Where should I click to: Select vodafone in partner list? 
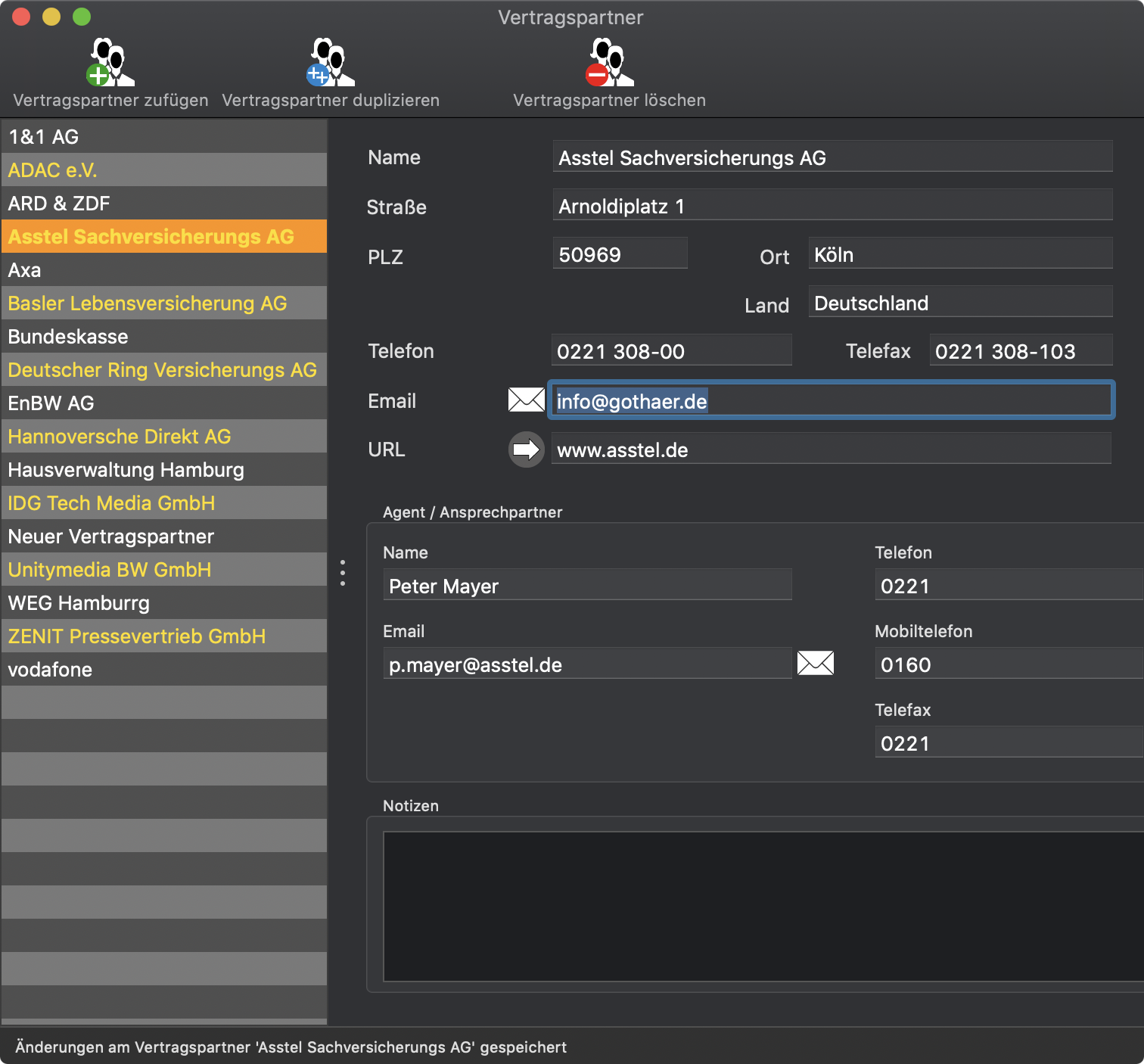tap(164, 669)
